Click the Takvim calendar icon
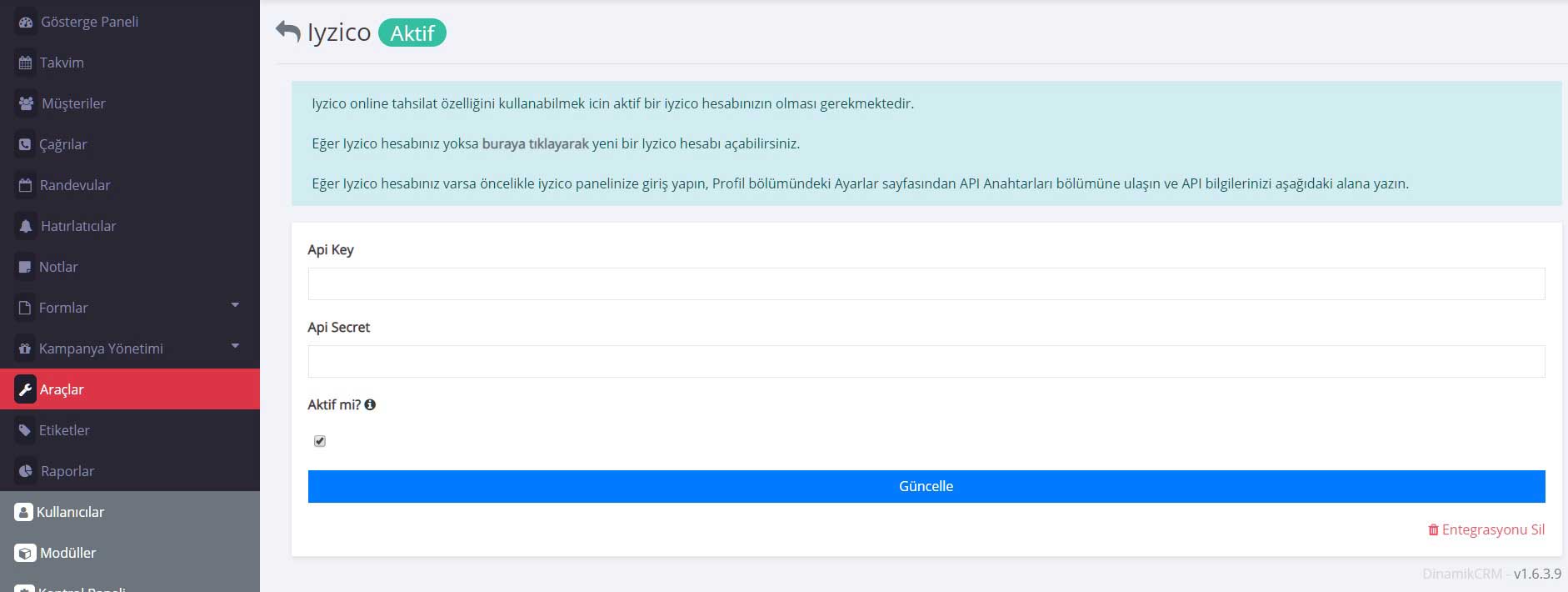This screenshot has width=1568, height=592. 25,63
